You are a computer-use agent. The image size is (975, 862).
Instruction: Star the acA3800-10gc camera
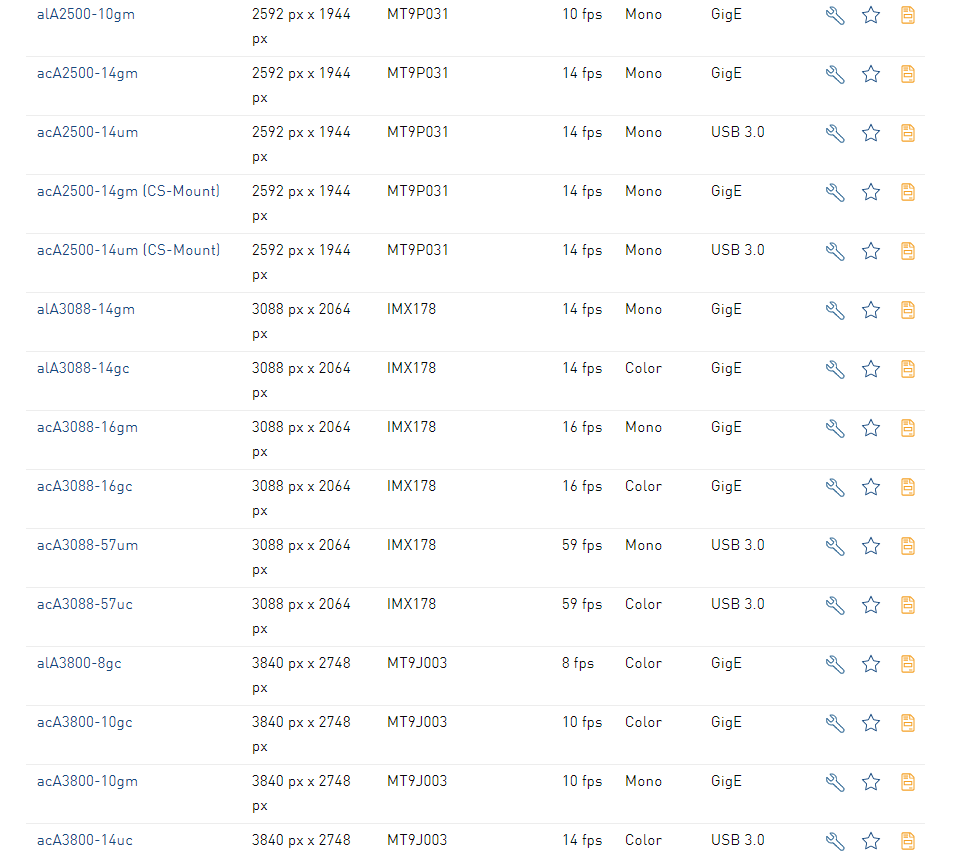(x=871, y=723)
